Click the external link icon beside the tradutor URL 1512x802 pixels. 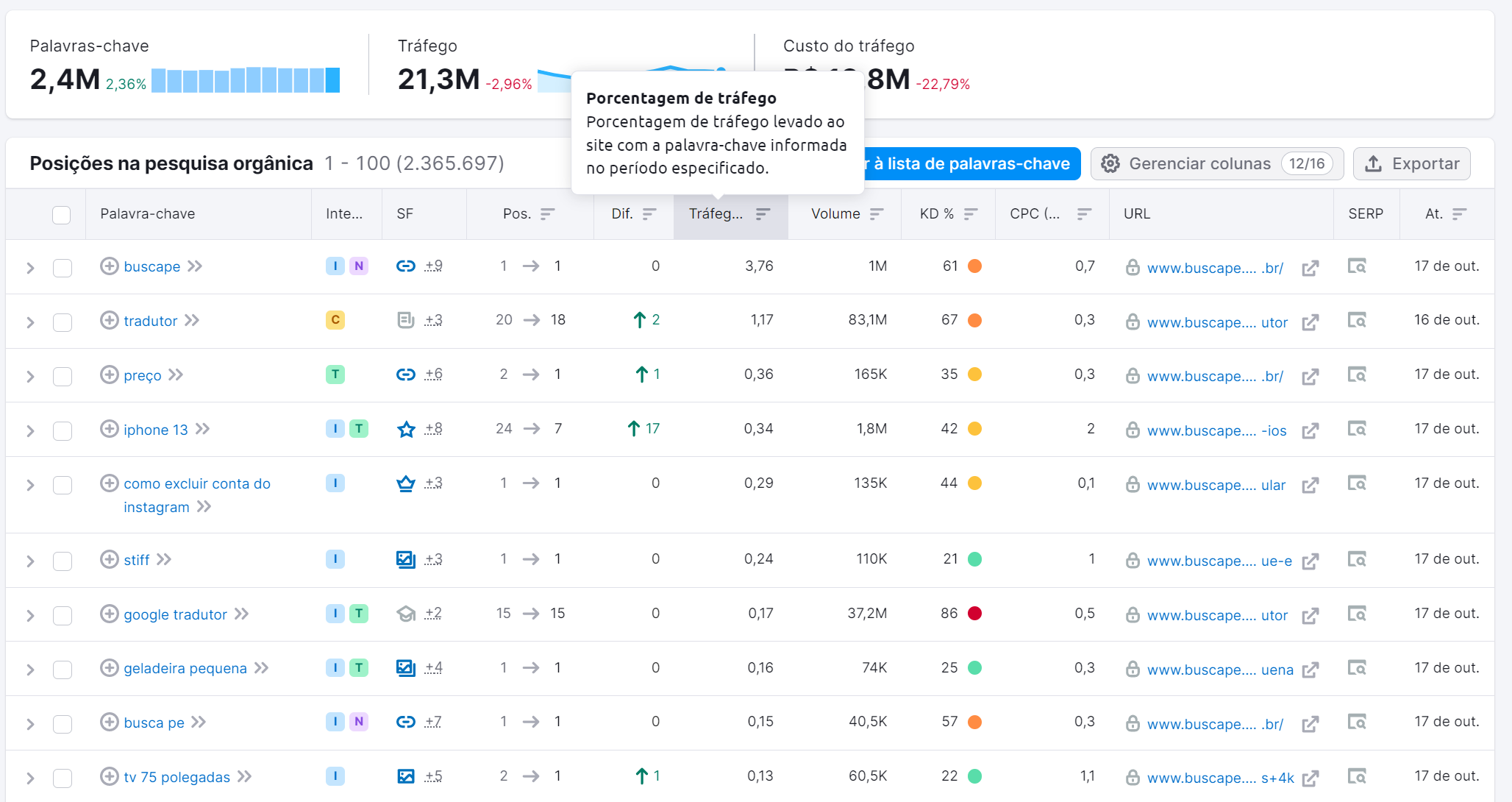click(x=1310, y=322)
